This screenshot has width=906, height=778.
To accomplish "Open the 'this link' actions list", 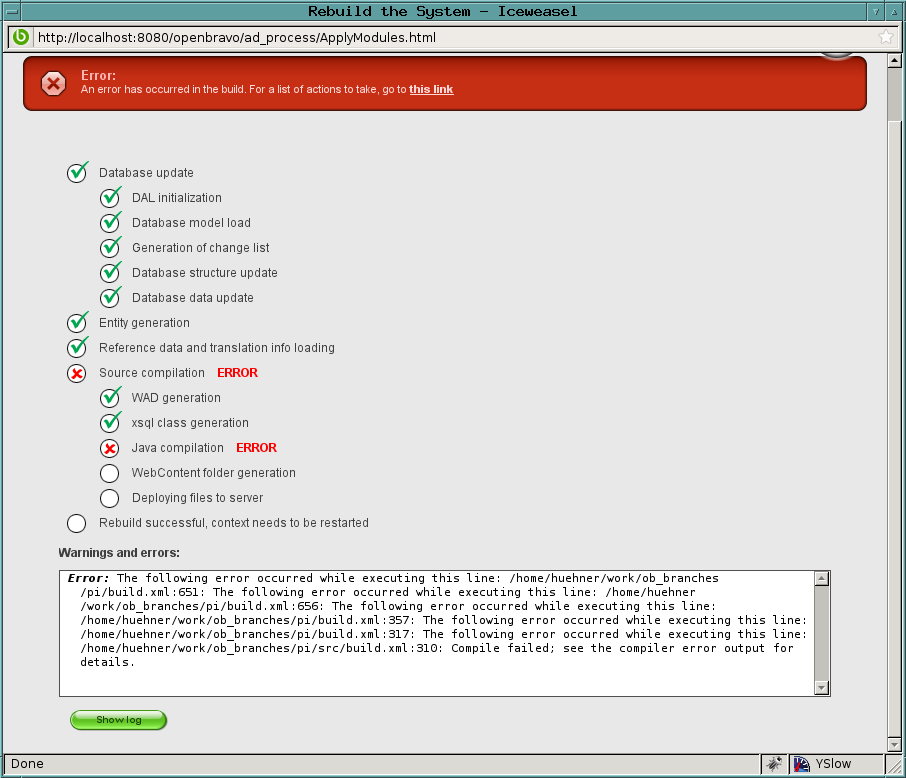I will pos(431,90).
